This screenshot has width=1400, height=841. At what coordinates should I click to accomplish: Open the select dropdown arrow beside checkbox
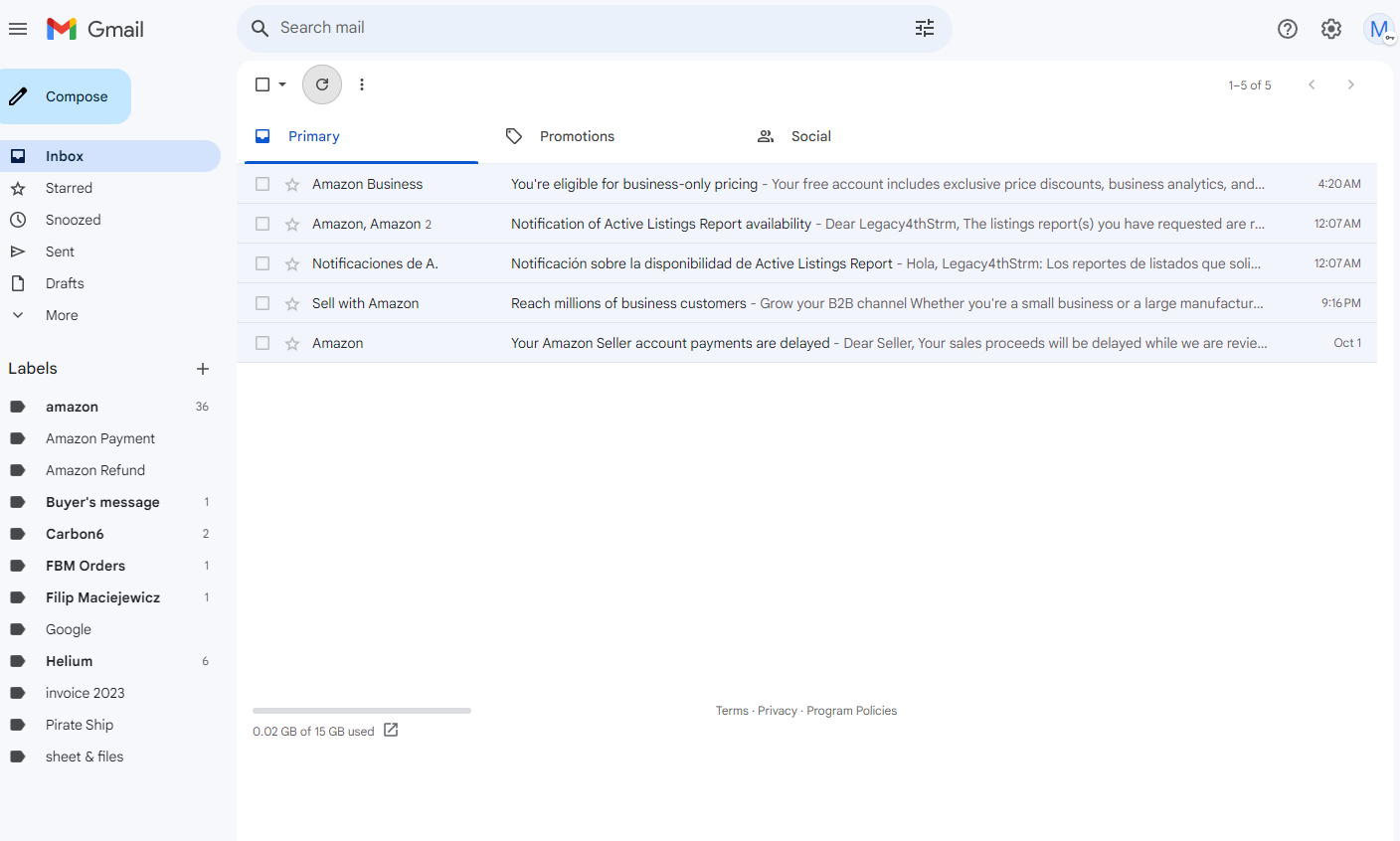pyautogui.click(x=282, y=84)
